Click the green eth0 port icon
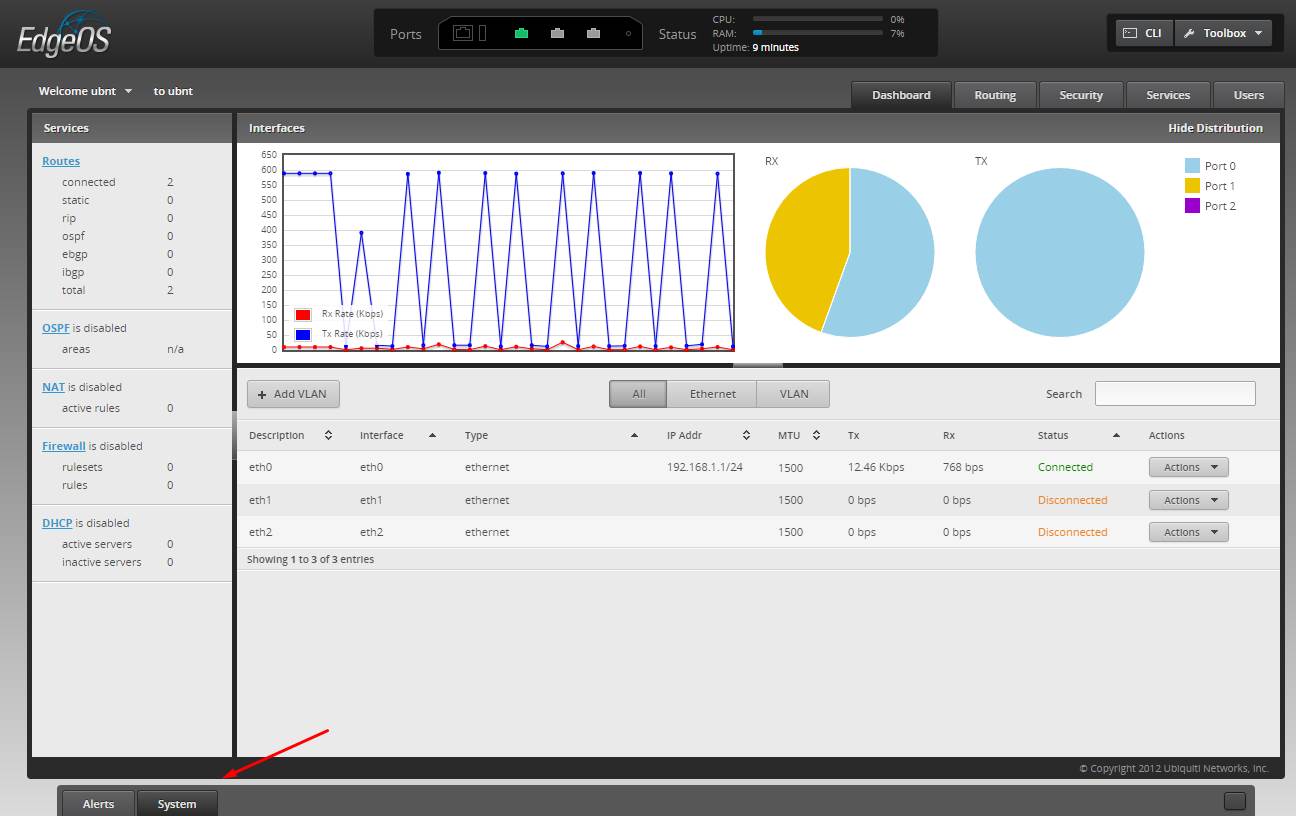This screenshot has width=1296, height=816. [521, 34]
